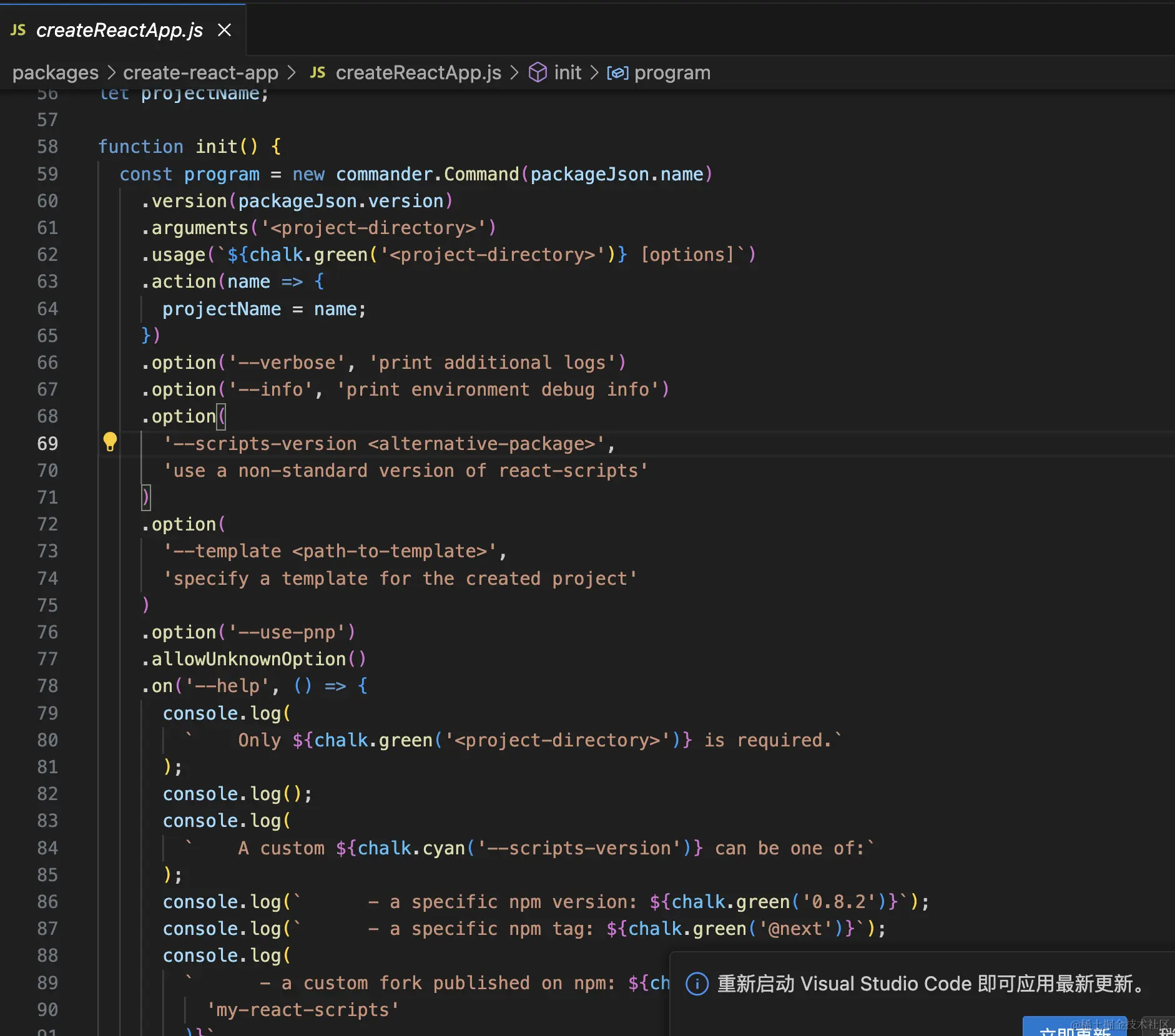Select the createReactApp.js editor tab
The width and height of the screenshot is (1175, 1036).
[119, 30]
